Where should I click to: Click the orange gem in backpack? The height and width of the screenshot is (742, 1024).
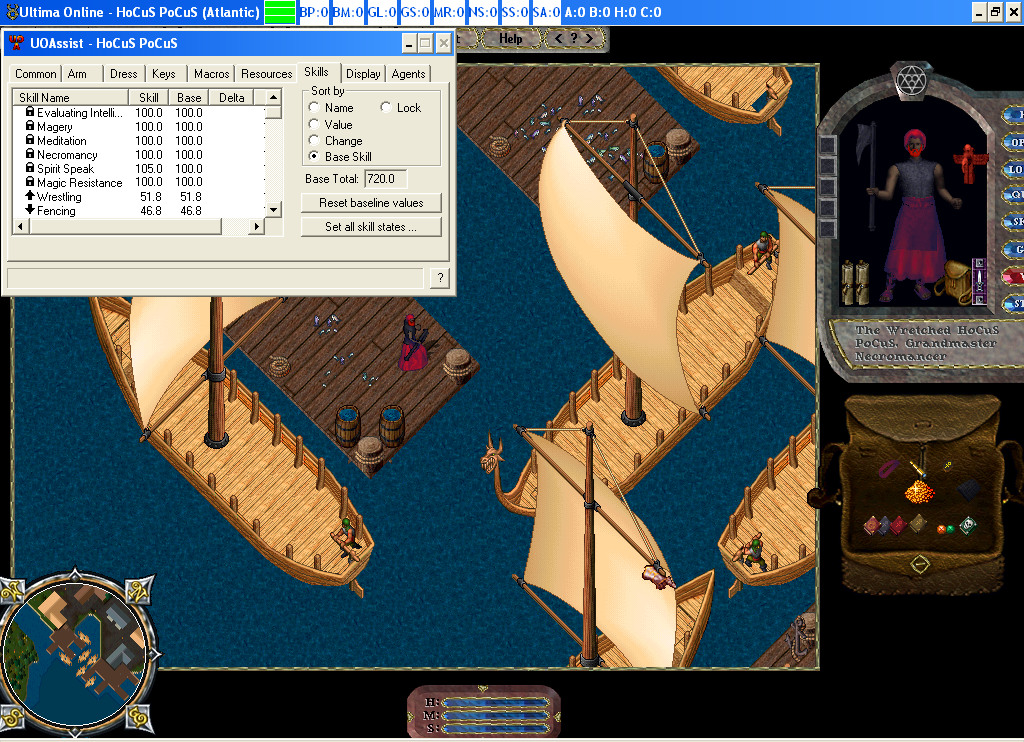tap(941, 529)
